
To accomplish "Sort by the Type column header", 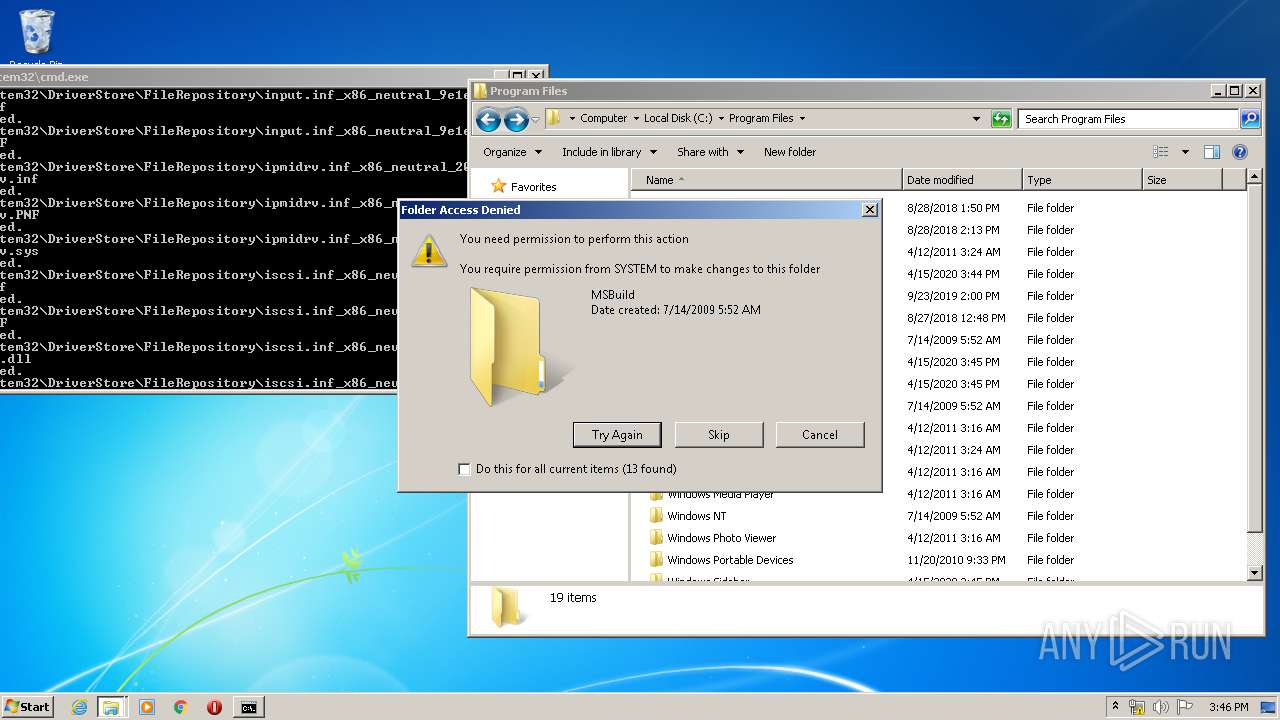I will 1082,180.
